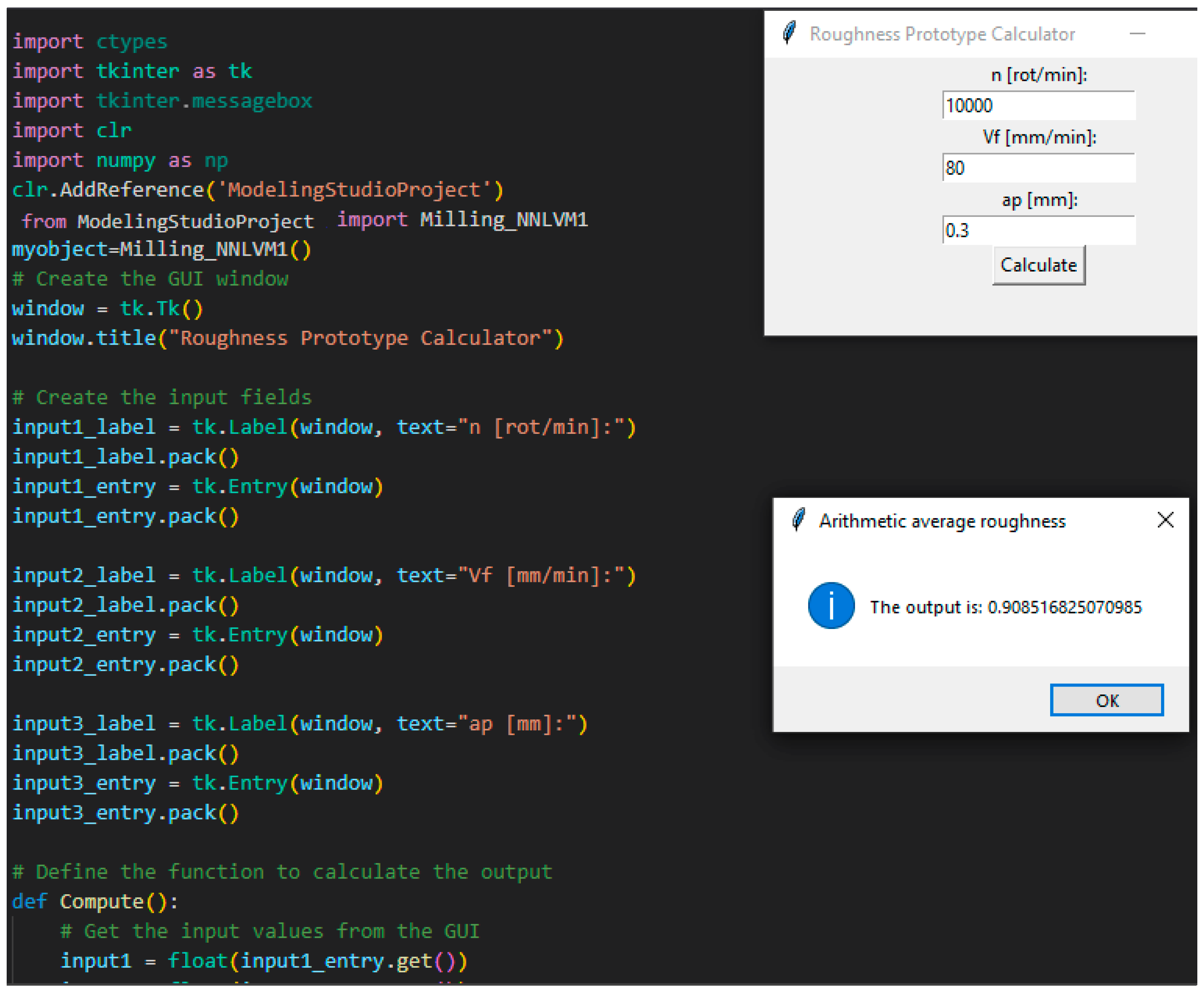Click the feather icon in the Calculator title bar
Image resolution: width=1204 pixels, height=994 pixels.
click(x=789, y=33)
